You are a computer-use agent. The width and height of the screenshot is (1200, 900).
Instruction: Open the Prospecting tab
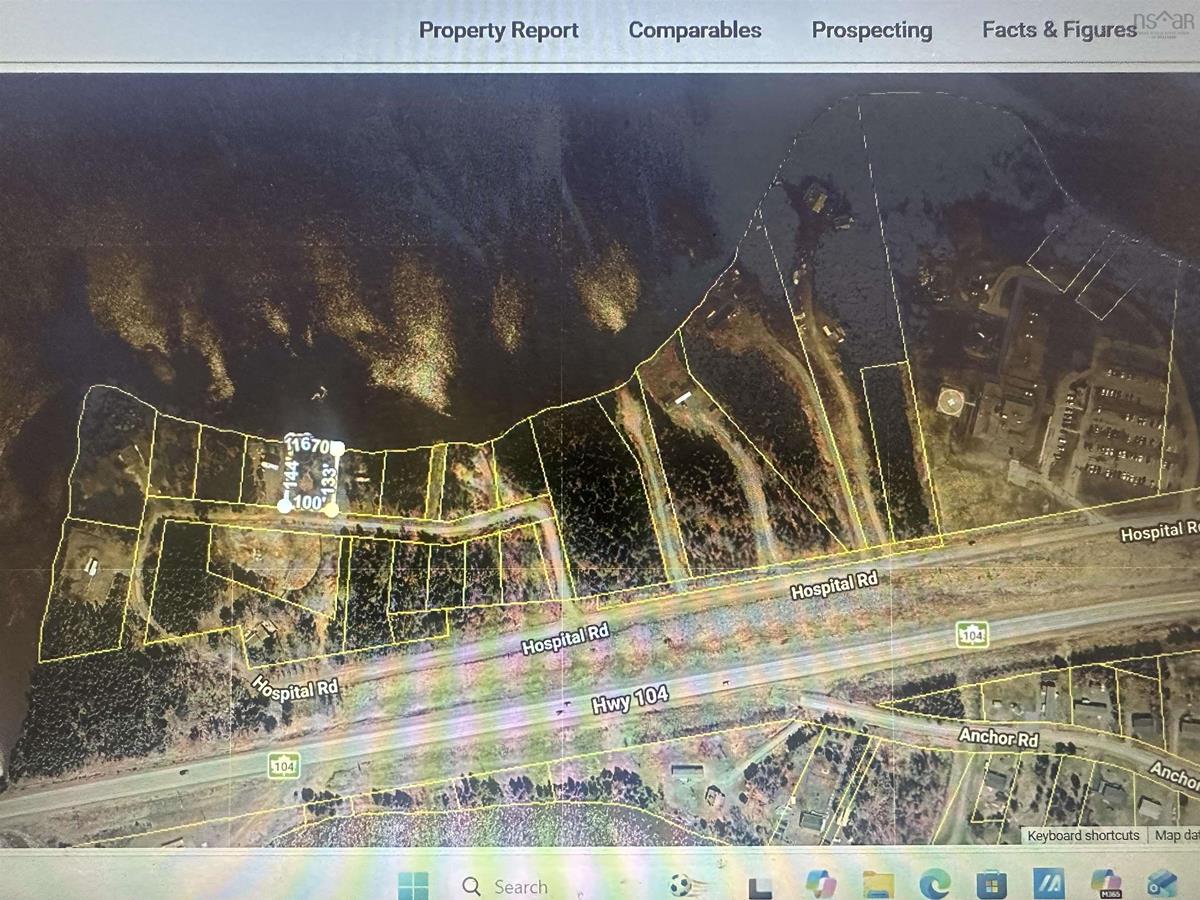tap(872, 30)
